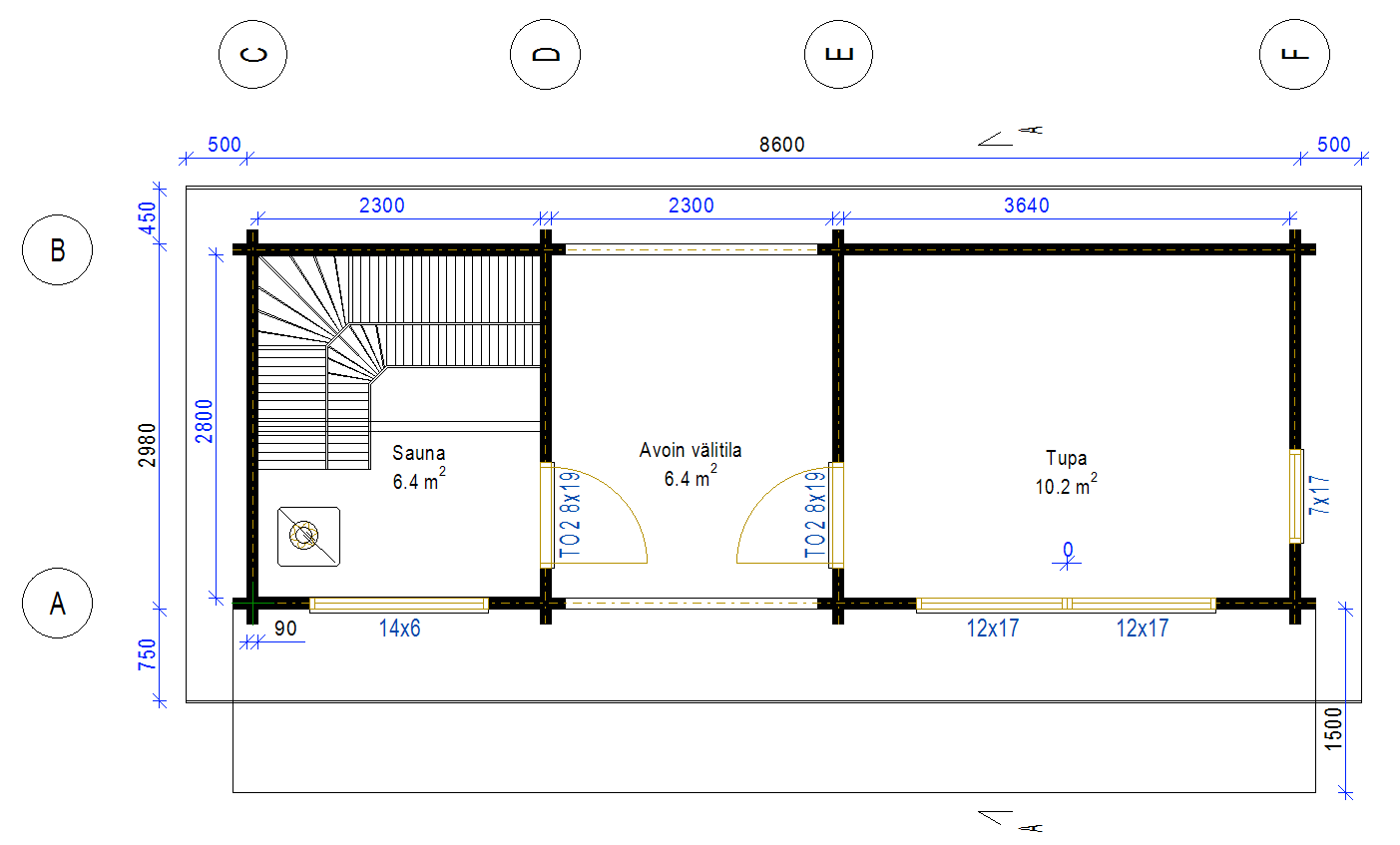Click the 14x6 sauna window label
This screenshot has height=845, width=1400.
click(399, 629)
